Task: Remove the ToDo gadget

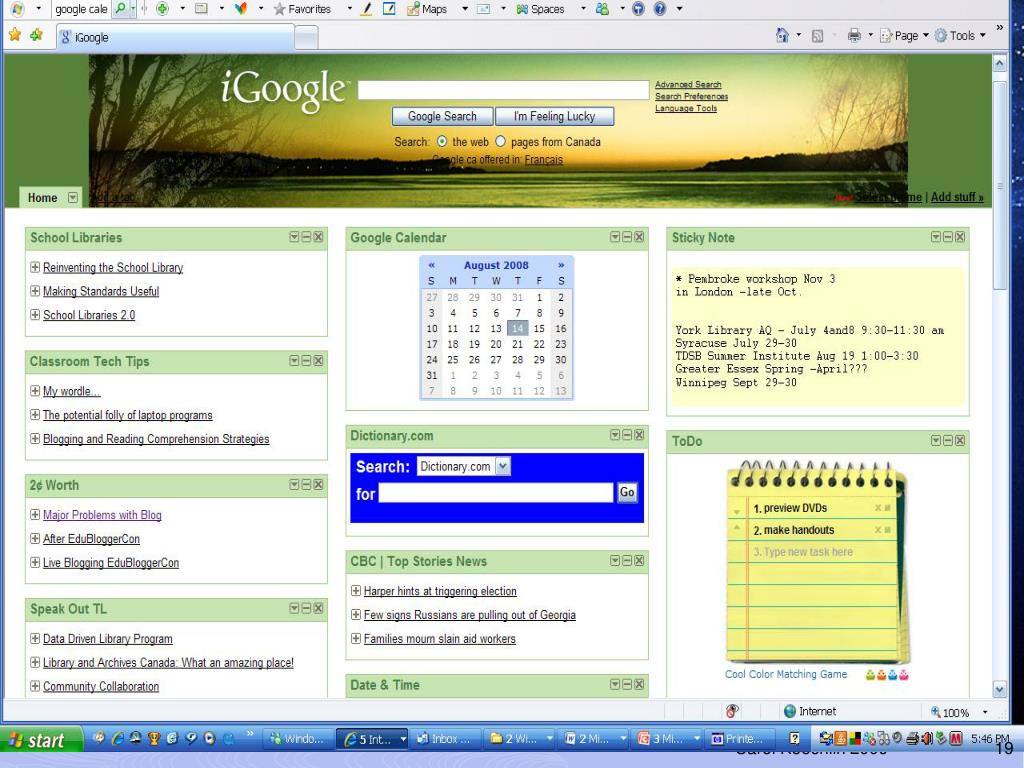Action: click(960, 440)
